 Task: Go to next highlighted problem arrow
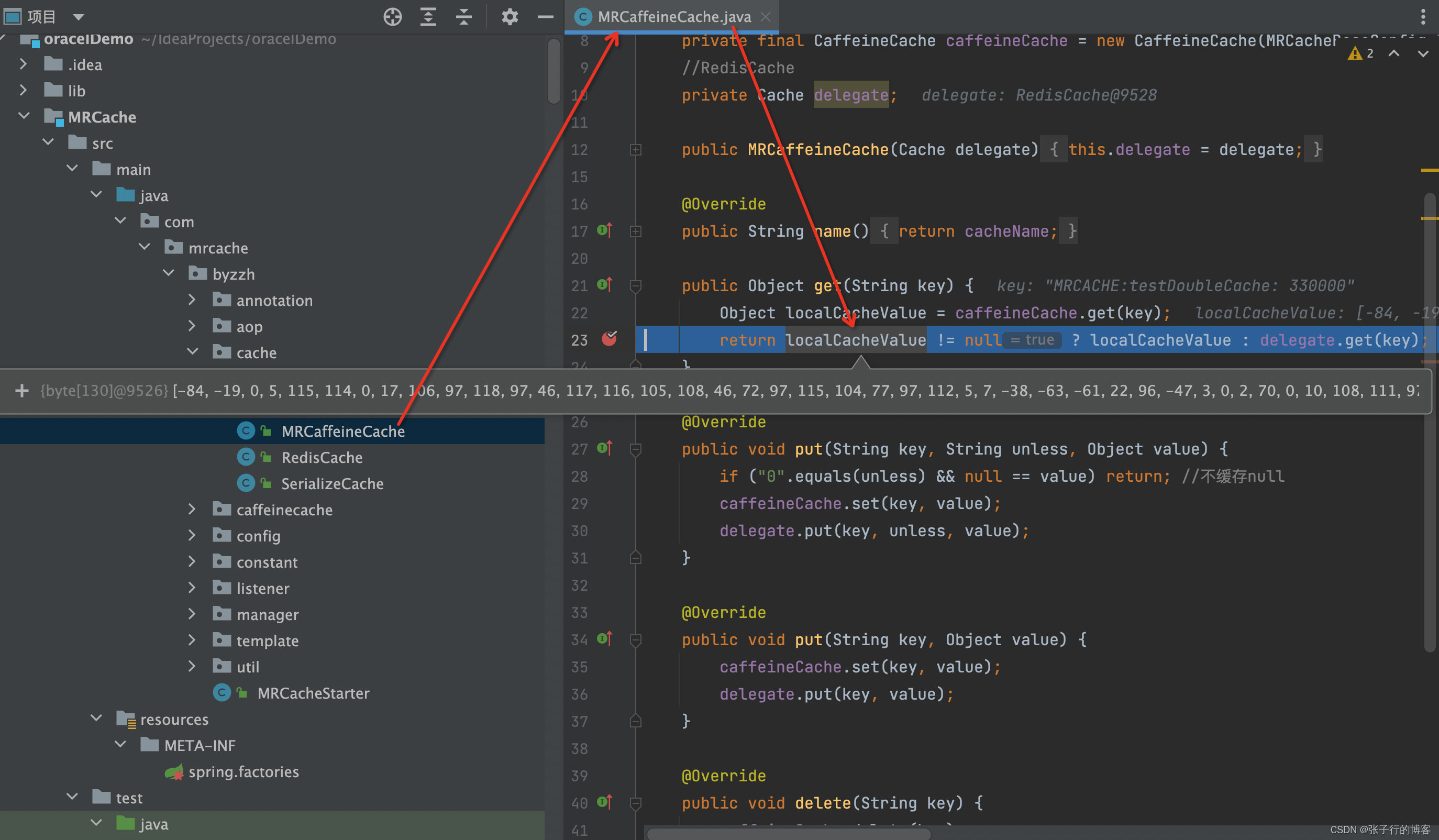click(x=1422, y=53)
